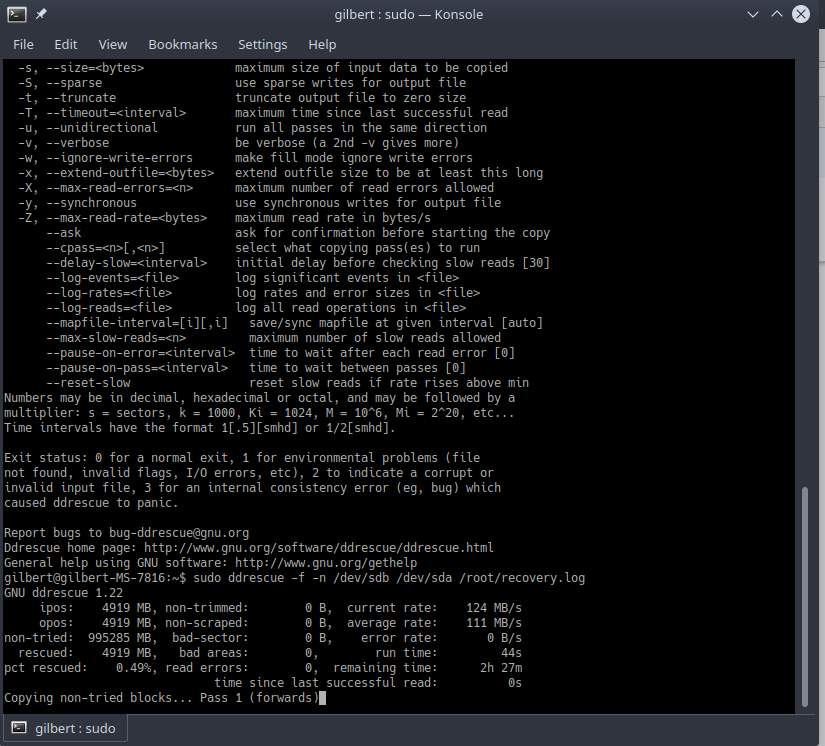Click the run time value '44s'
Viewport: 825px width, 746px height.
coord(511,653)
